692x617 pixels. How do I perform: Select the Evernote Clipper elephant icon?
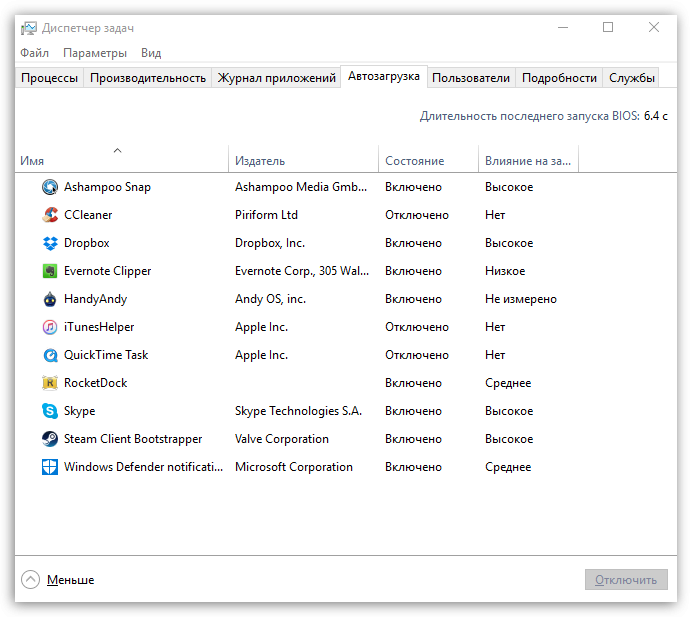coord(50,271)
